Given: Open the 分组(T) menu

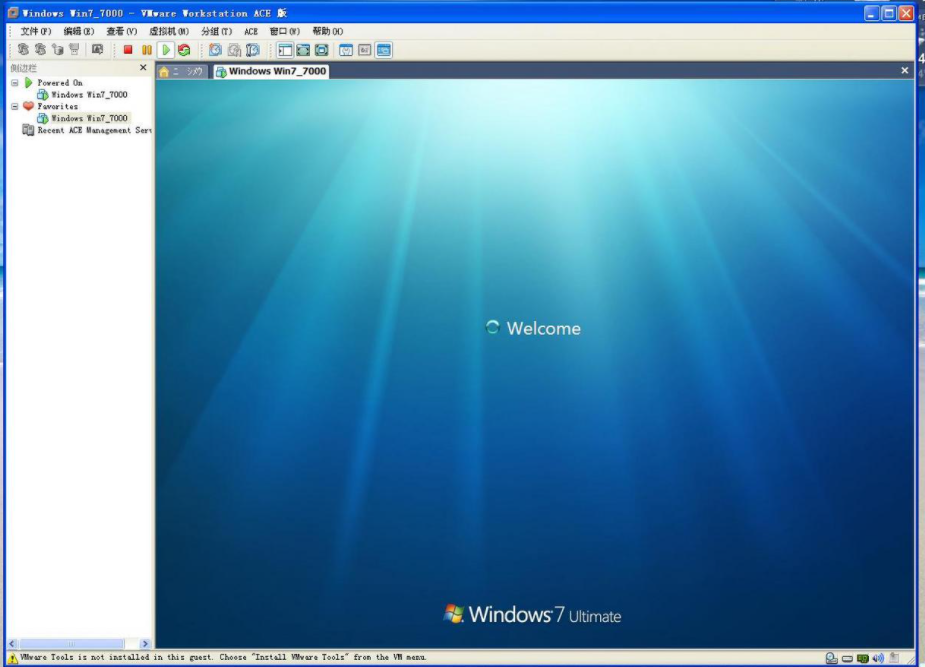Looking at the screenshot, I should (217, 31).
